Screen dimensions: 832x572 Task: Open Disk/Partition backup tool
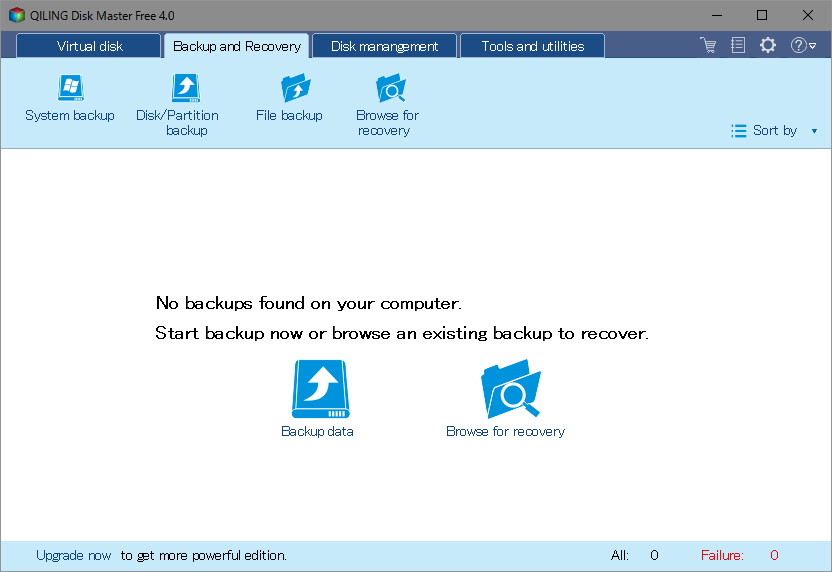point(178,106)
